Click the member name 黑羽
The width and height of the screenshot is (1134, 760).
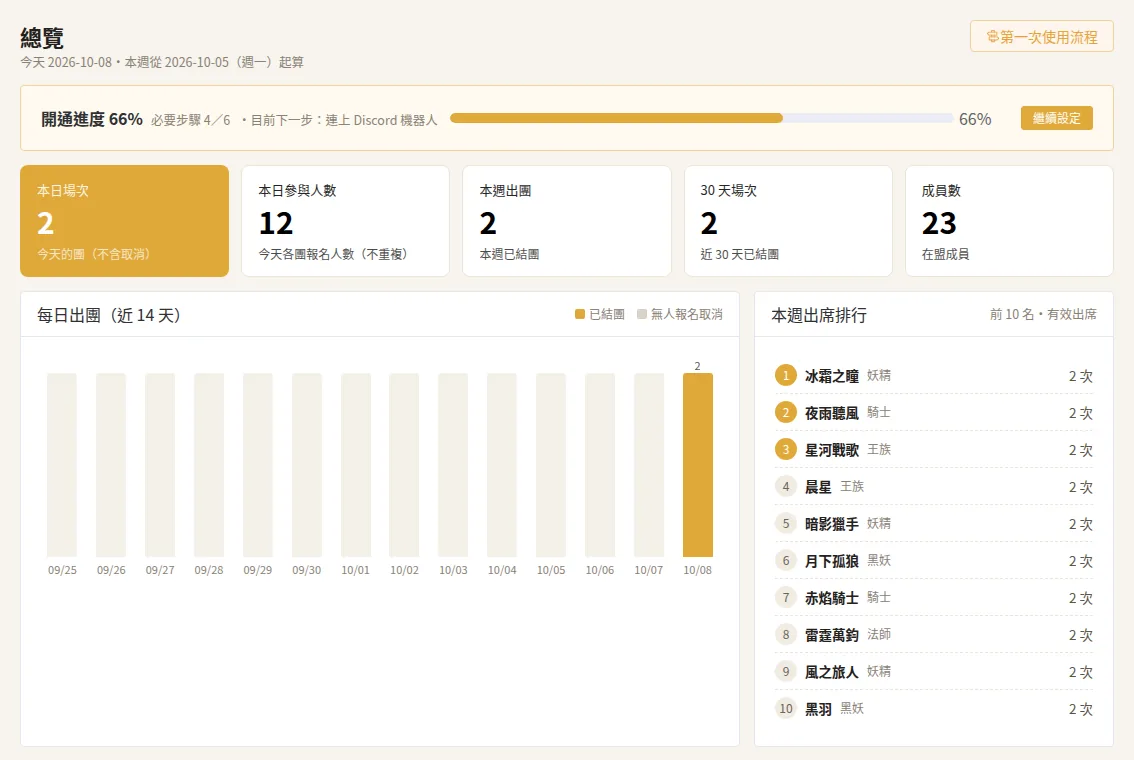pos(819,709)
